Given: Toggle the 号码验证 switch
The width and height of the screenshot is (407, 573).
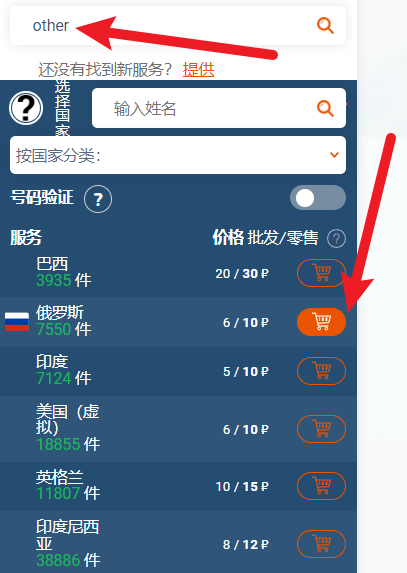Looking at the screenshot, I should (x=318, y=198).
